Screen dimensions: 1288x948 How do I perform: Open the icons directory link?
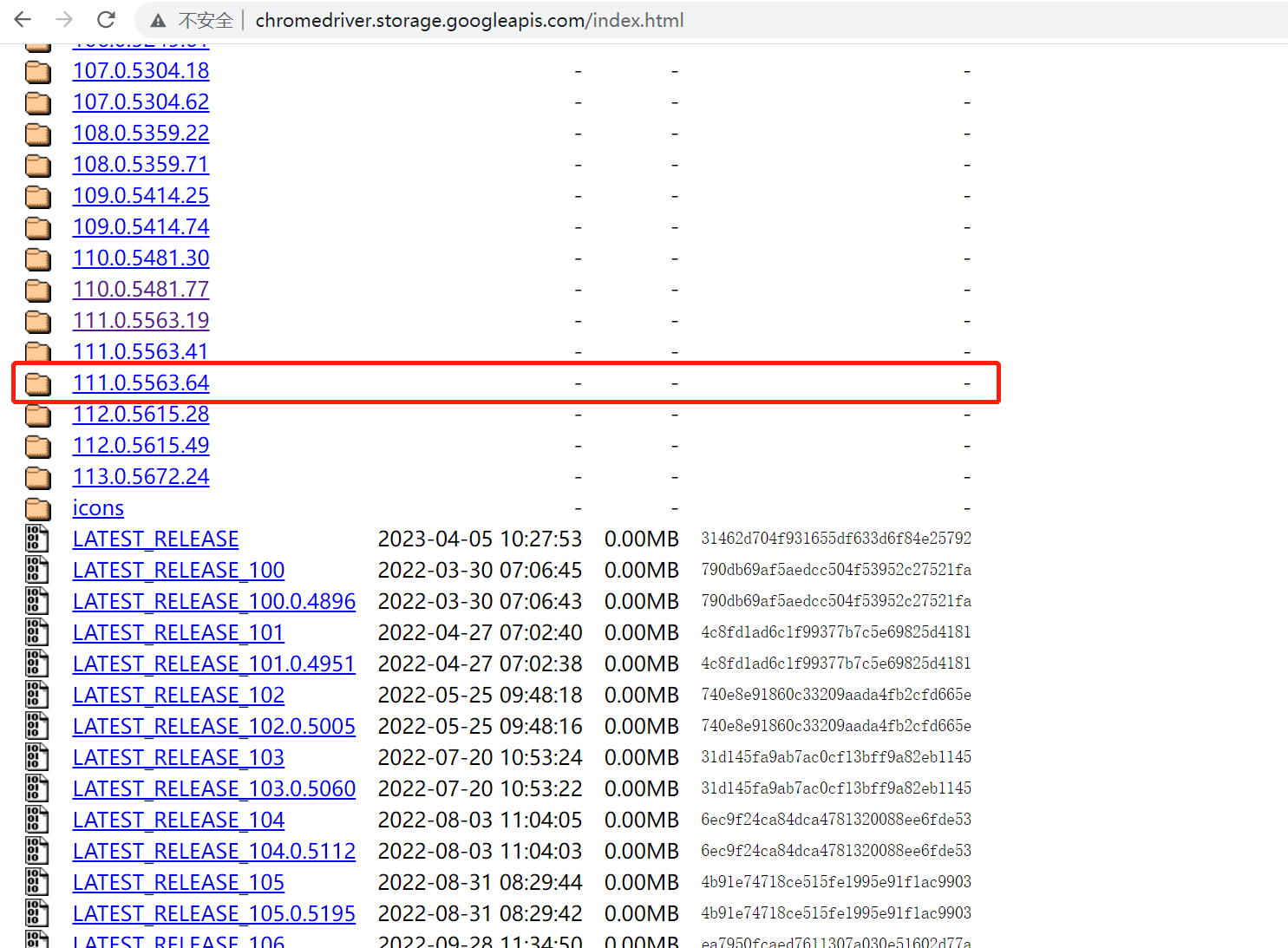(98, 507)
